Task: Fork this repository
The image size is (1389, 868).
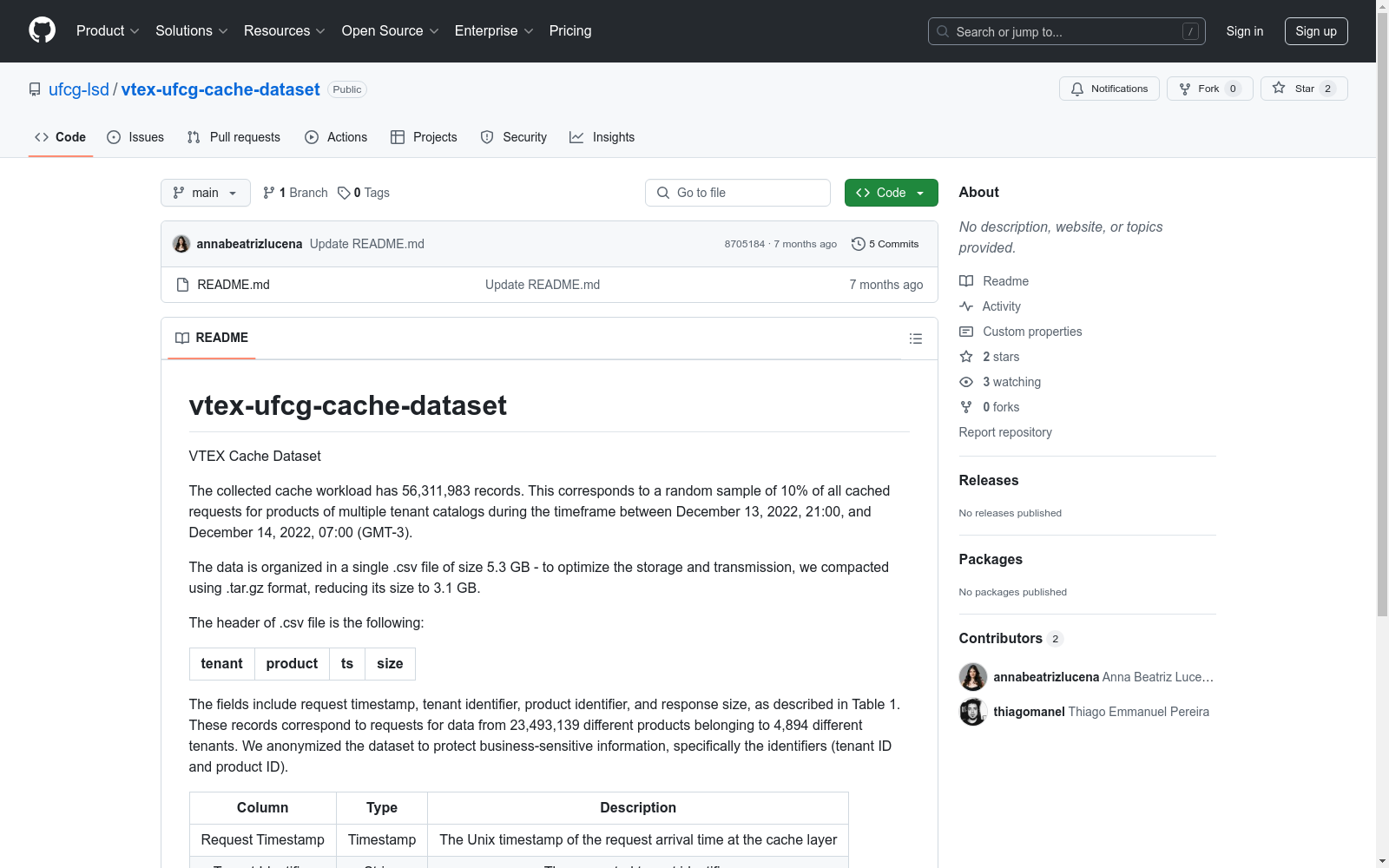Action: click(1210, 89)
